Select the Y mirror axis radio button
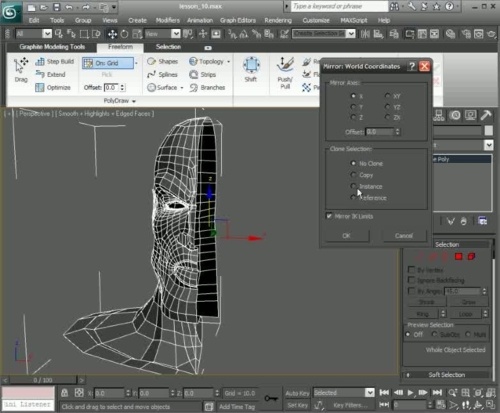This screenshot has width=500, height=413. (x=353, y=107)
